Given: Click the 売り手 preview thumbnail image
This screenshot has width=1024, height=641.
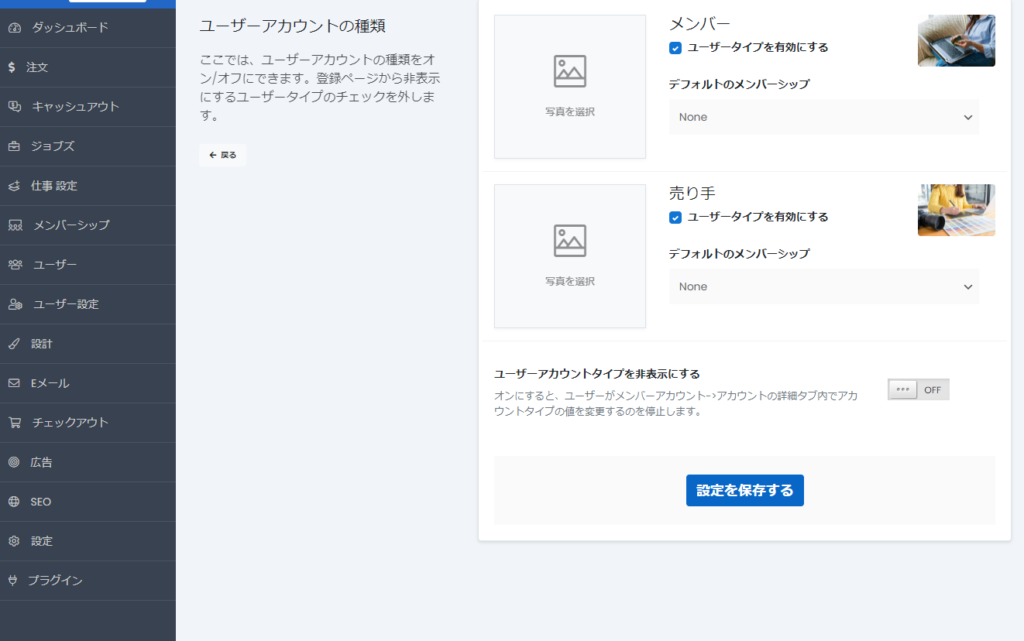Looking at the screenshot, I should click(956, 210).
